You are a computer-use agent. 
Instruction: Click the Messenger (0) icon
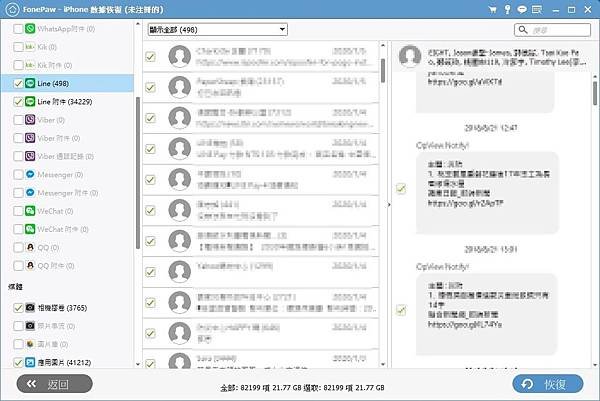(x=30, y=174)
